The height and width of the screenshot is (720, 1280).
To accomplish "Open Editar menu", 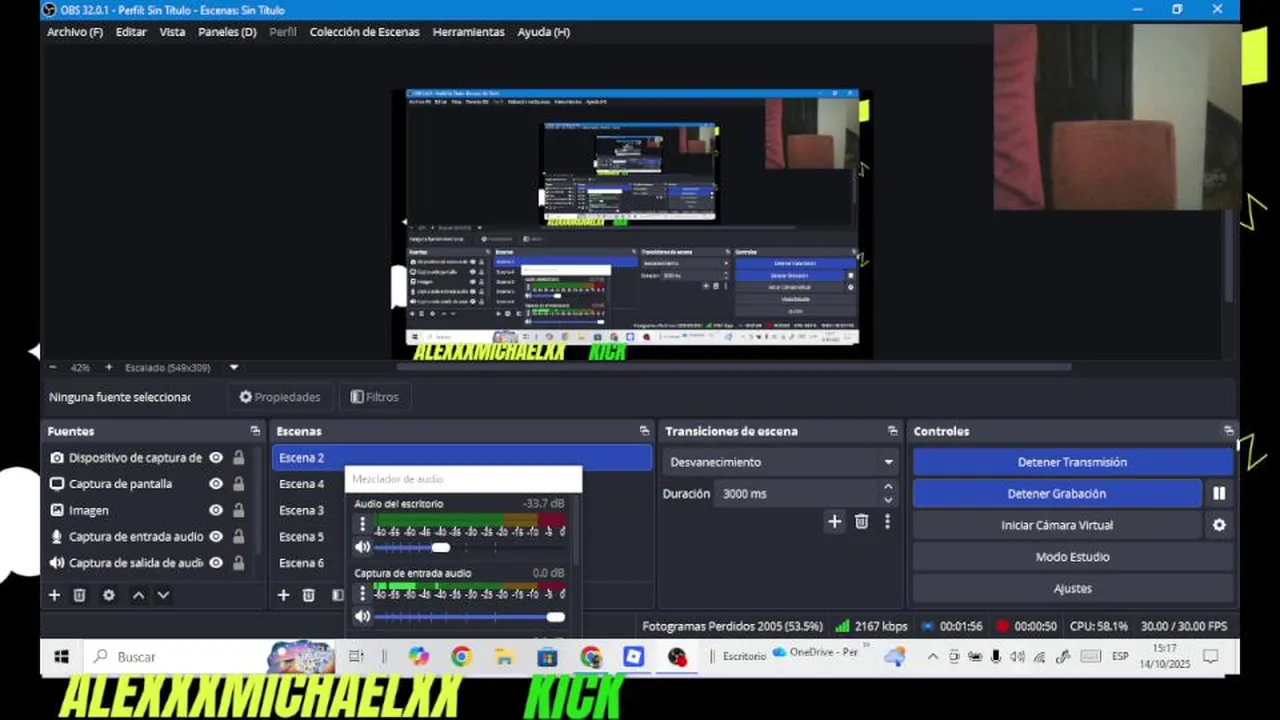I will click(x=131, y=32).
